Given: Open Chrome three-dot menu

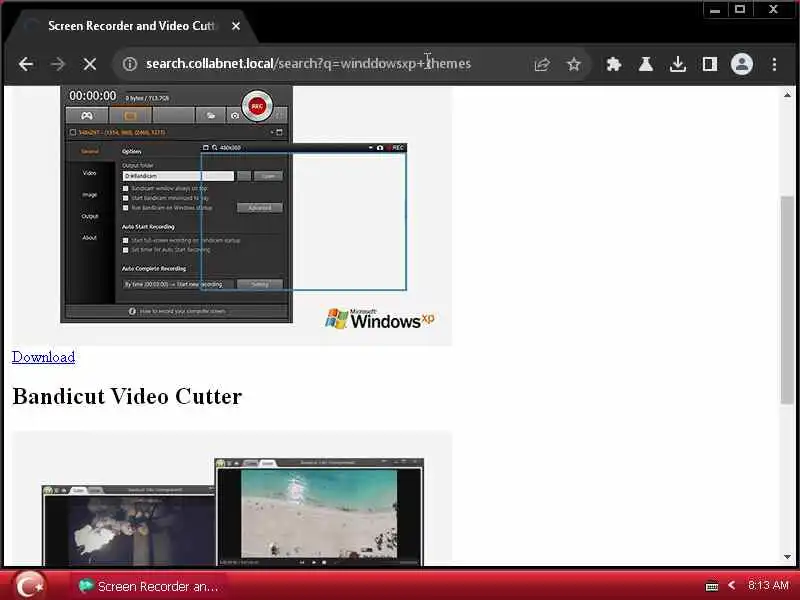Looking at the screenshot, I should coord(774,64).
